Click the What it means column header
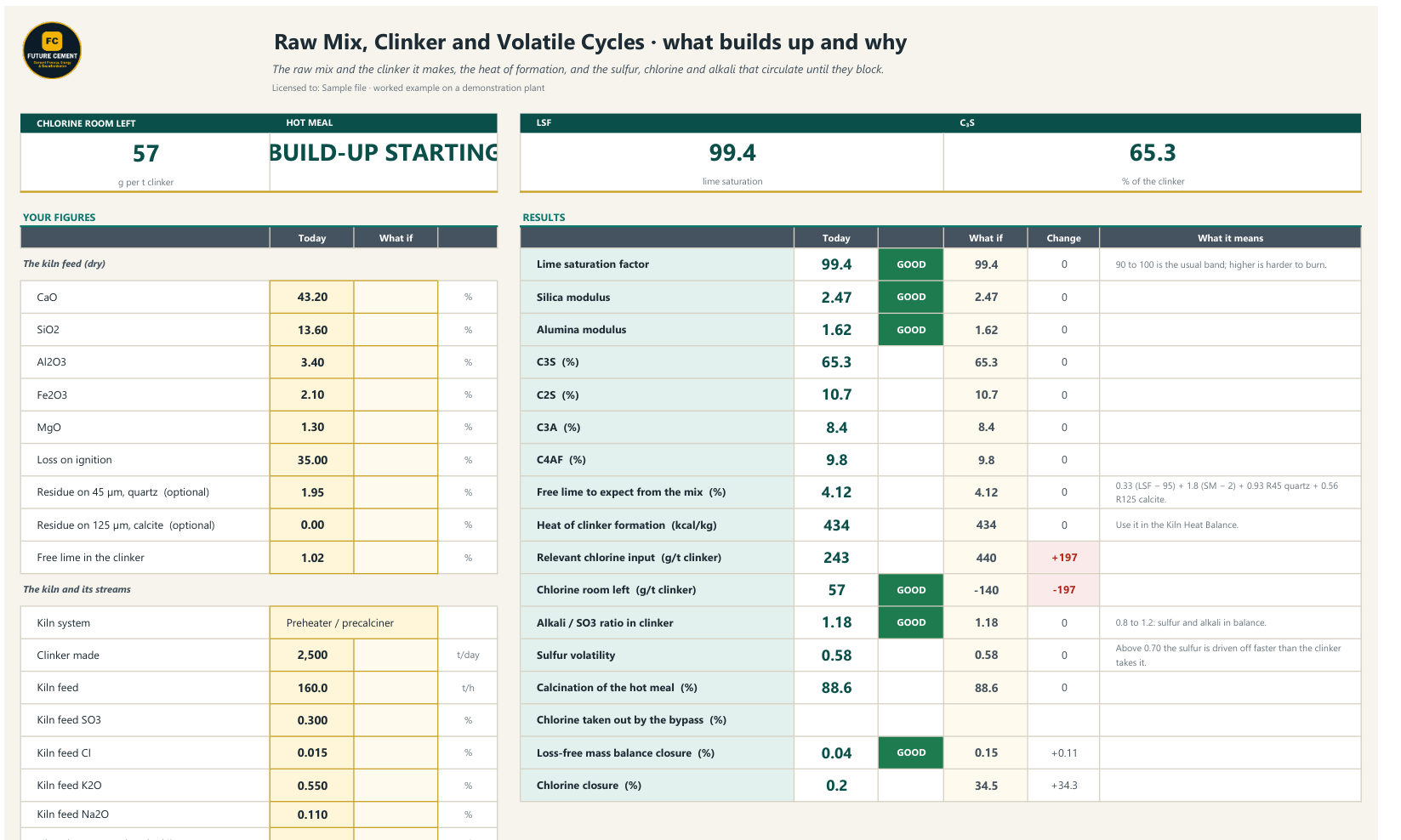The height and width of the screenshot is (840, 1401). pos(1230,238)
